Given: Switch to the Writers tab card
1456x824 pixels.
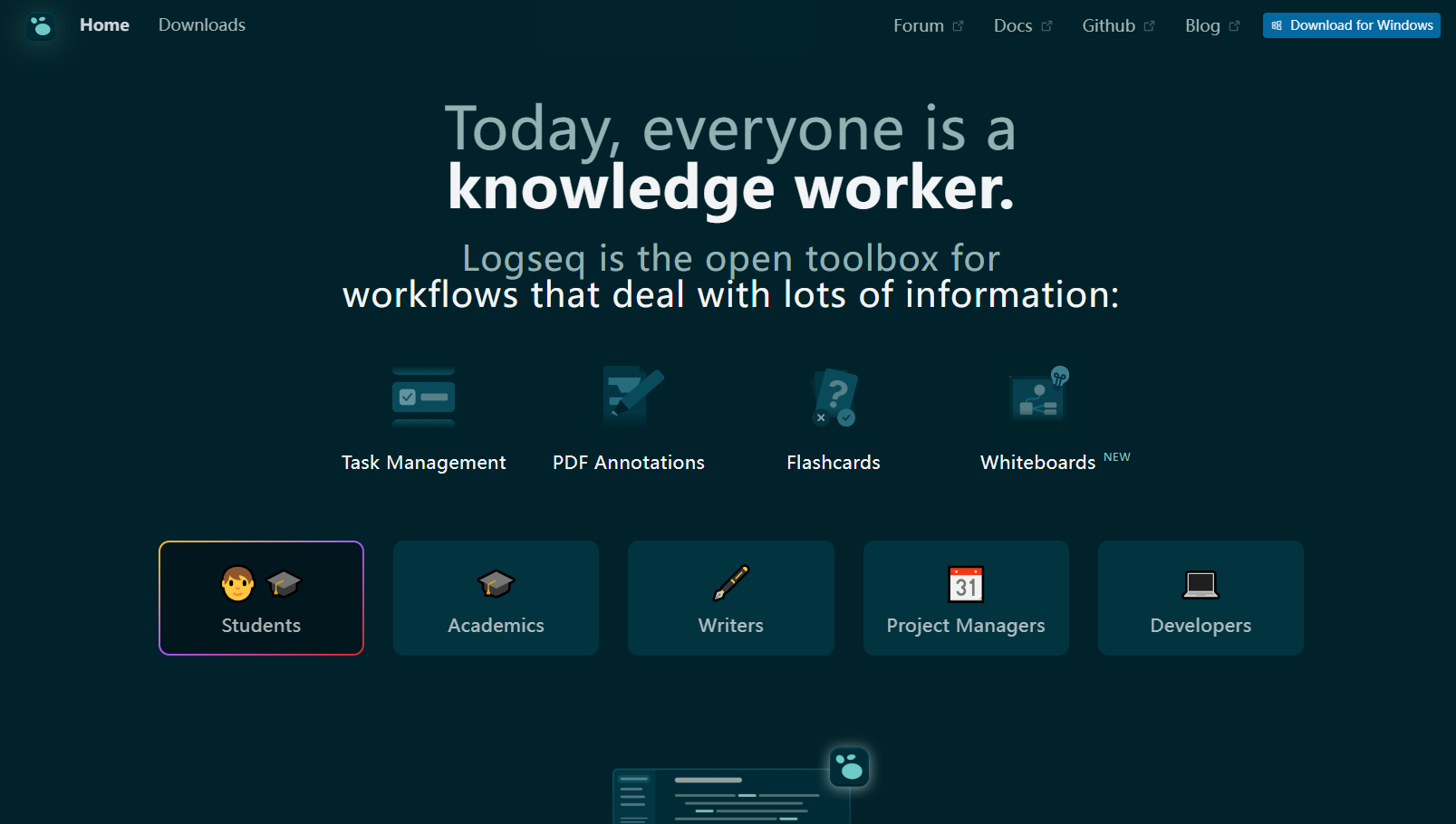Looking at the screenshot, I should pos(731,598).
